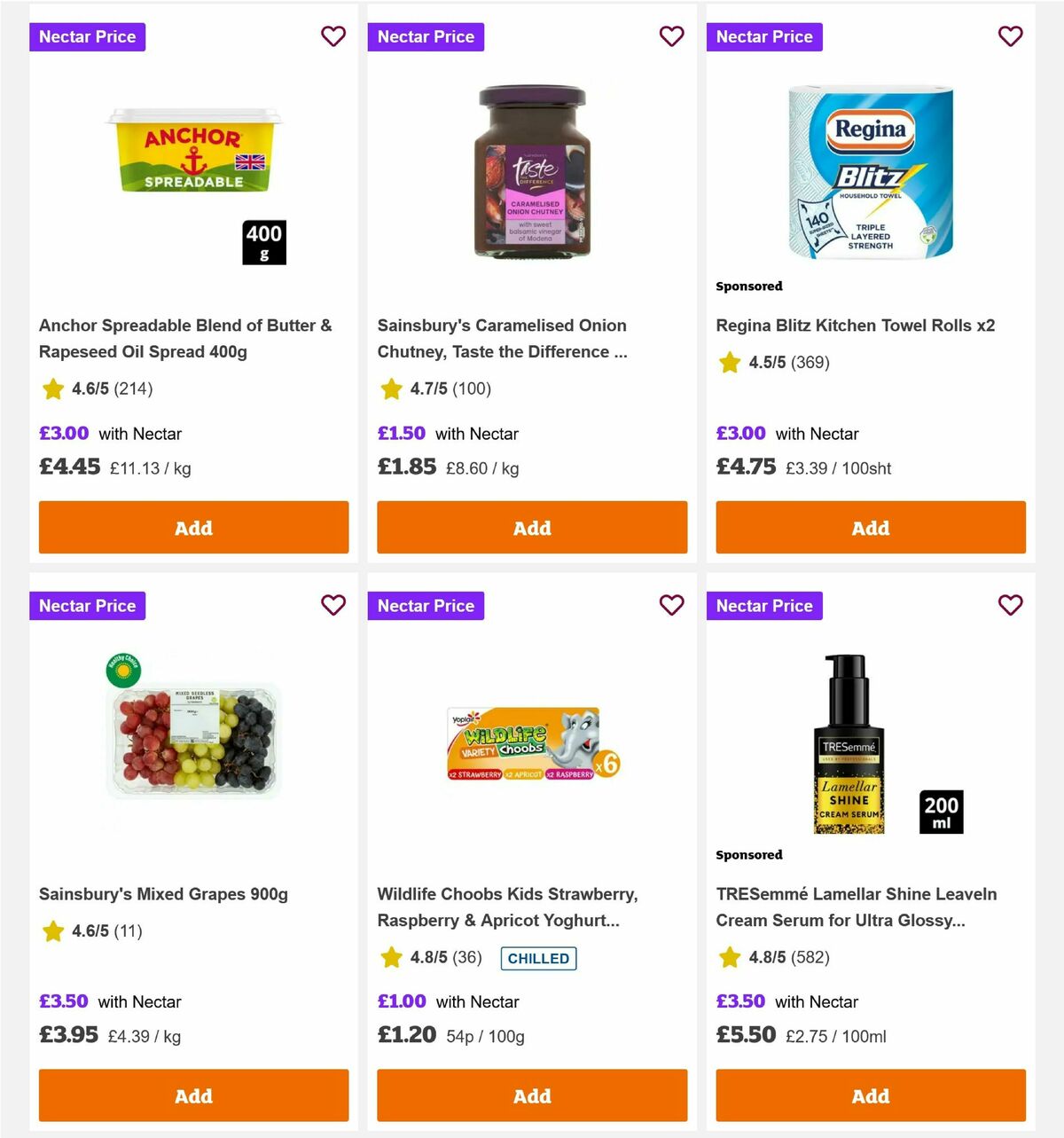Toggle favorite on Sainsbury's Mixed Grapes

[333, 605]
